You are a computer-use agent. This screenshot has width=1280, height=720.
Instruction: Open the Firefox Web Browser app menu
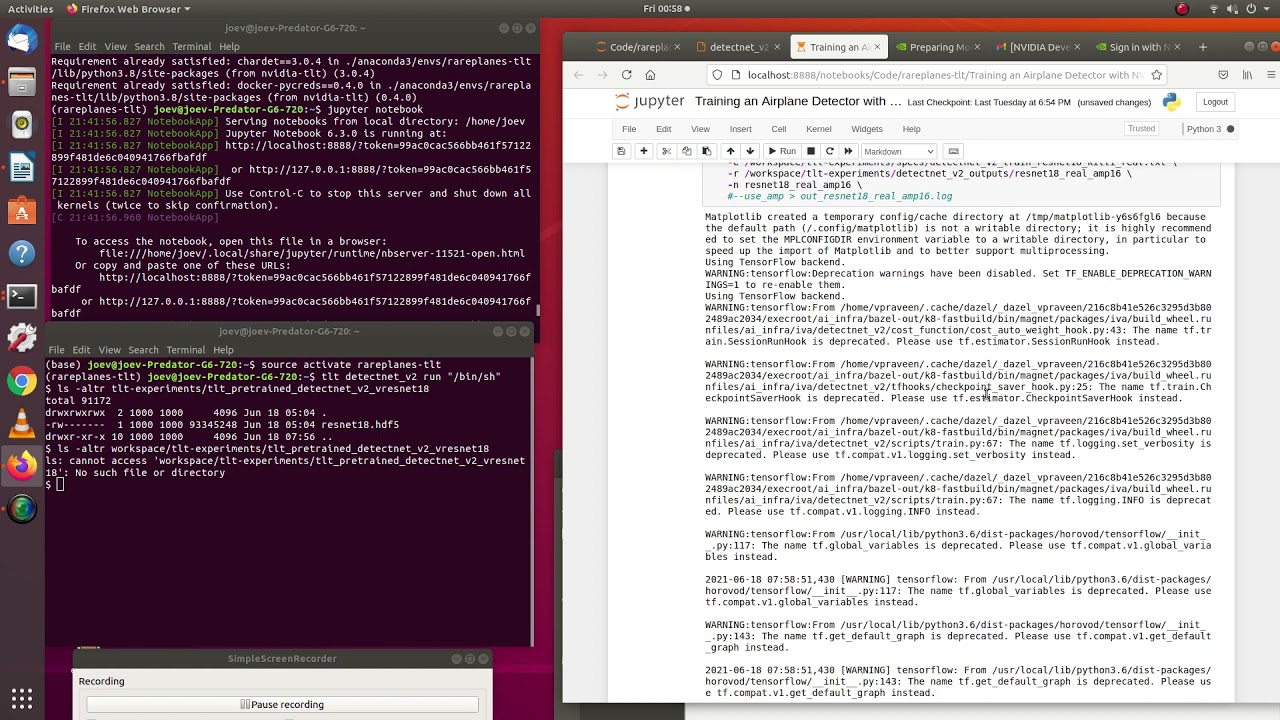128,9
